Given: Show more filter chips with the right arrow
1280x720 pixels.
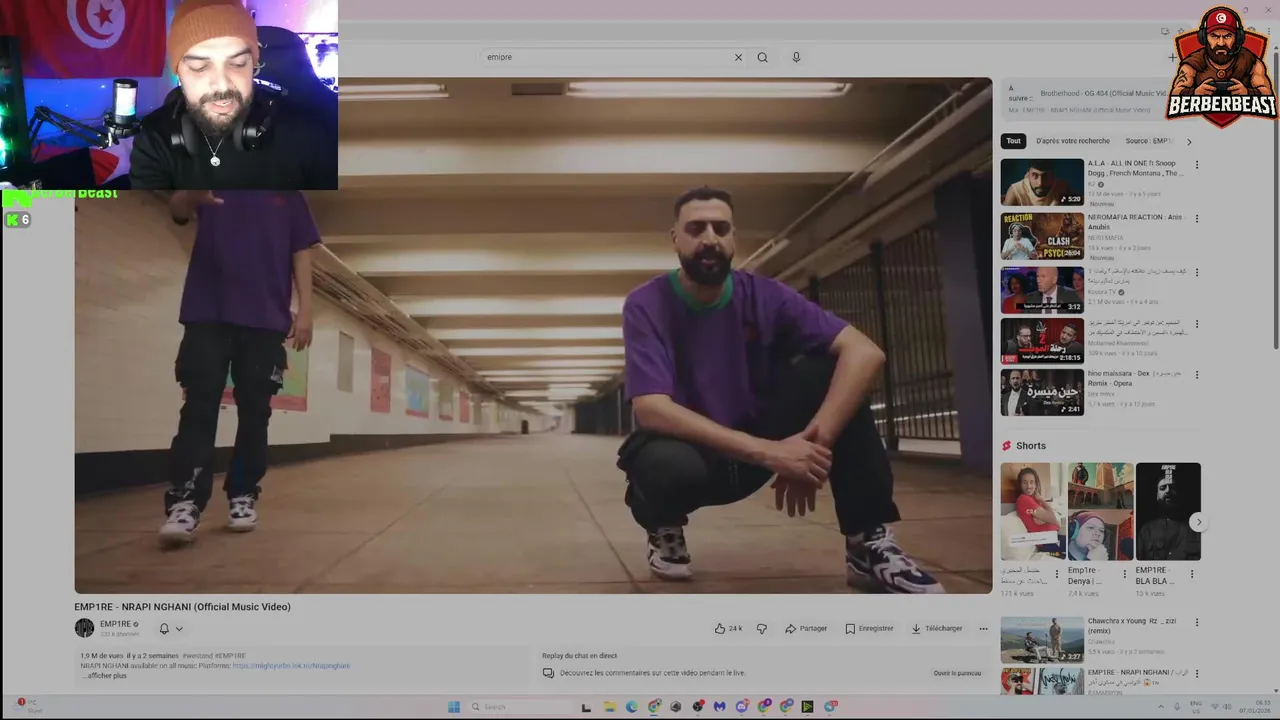Looking at the screenshot, I should [1189, 141].
